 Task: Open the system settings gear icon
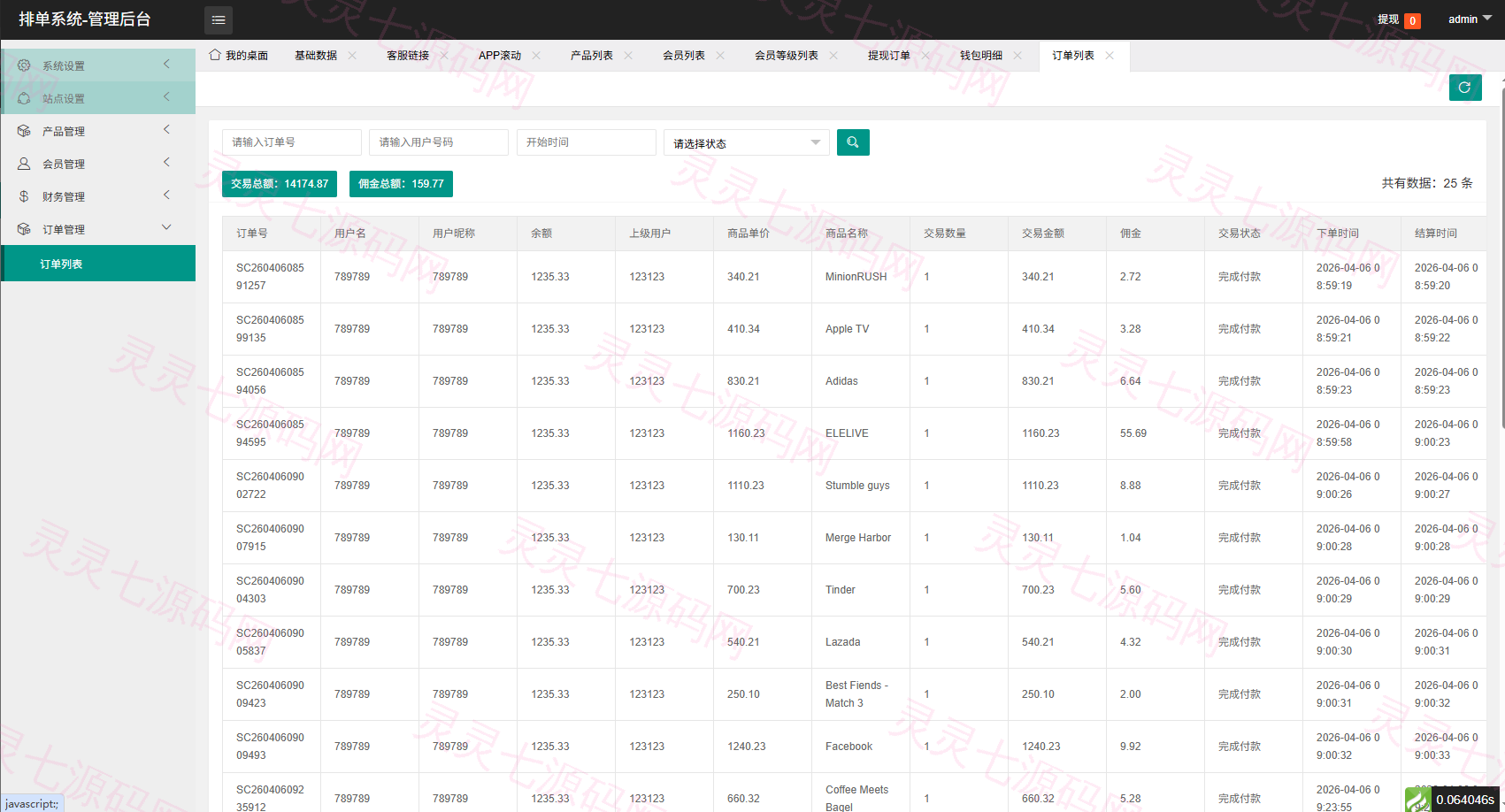(x=24, y=65)
